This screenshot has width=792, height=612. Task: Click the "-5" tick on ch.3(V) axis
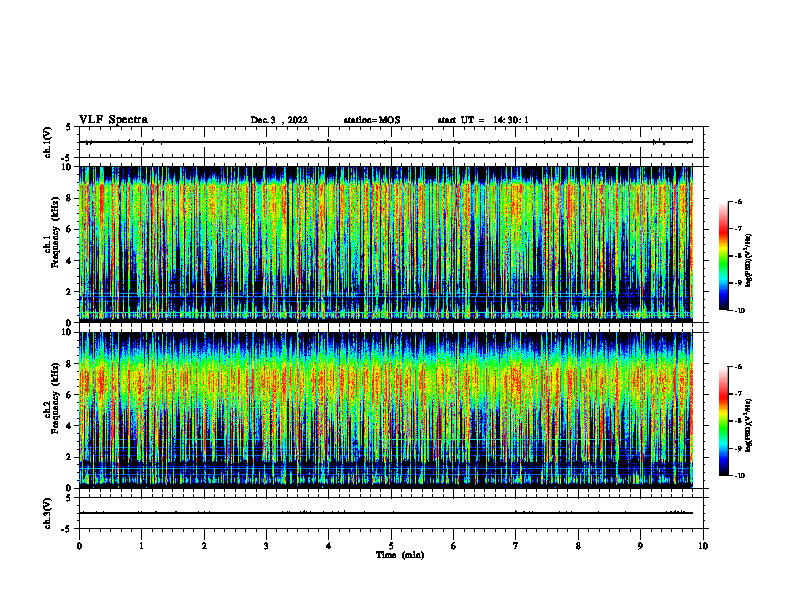tap(67, 529)
